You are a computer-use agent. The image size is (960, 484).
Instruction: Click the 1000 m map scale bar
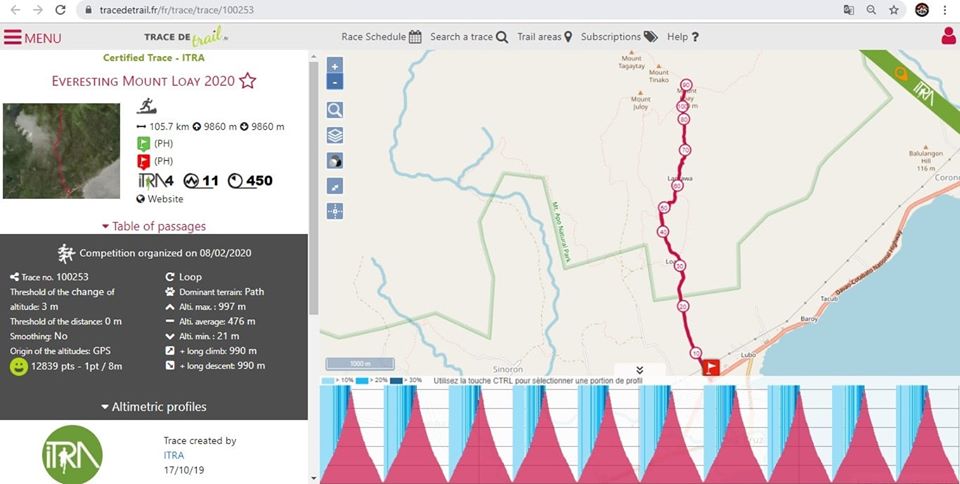coord(360,364)
